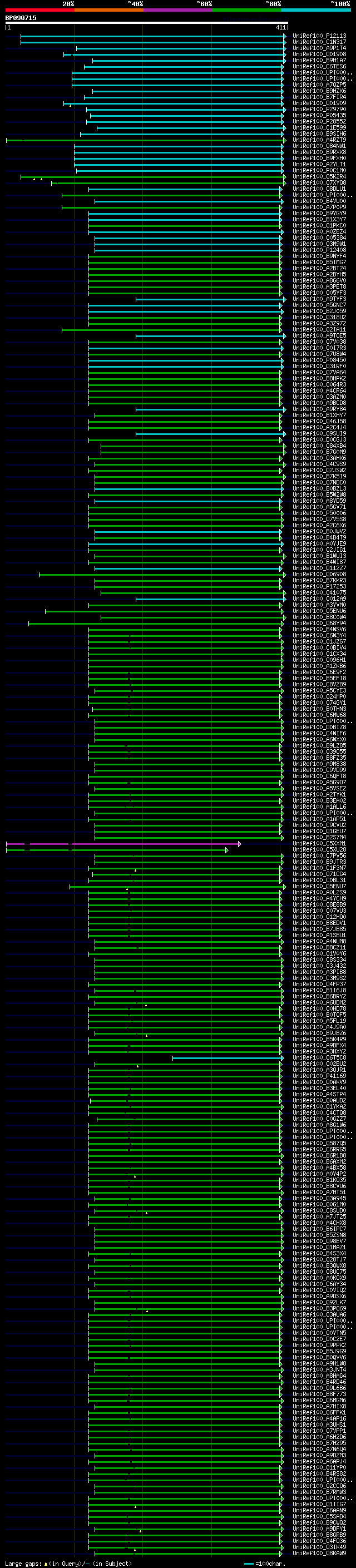Select hit label UniRef100_Q7XYQ8
This screenshot has height=1568, width=356.
pos(319,182)
